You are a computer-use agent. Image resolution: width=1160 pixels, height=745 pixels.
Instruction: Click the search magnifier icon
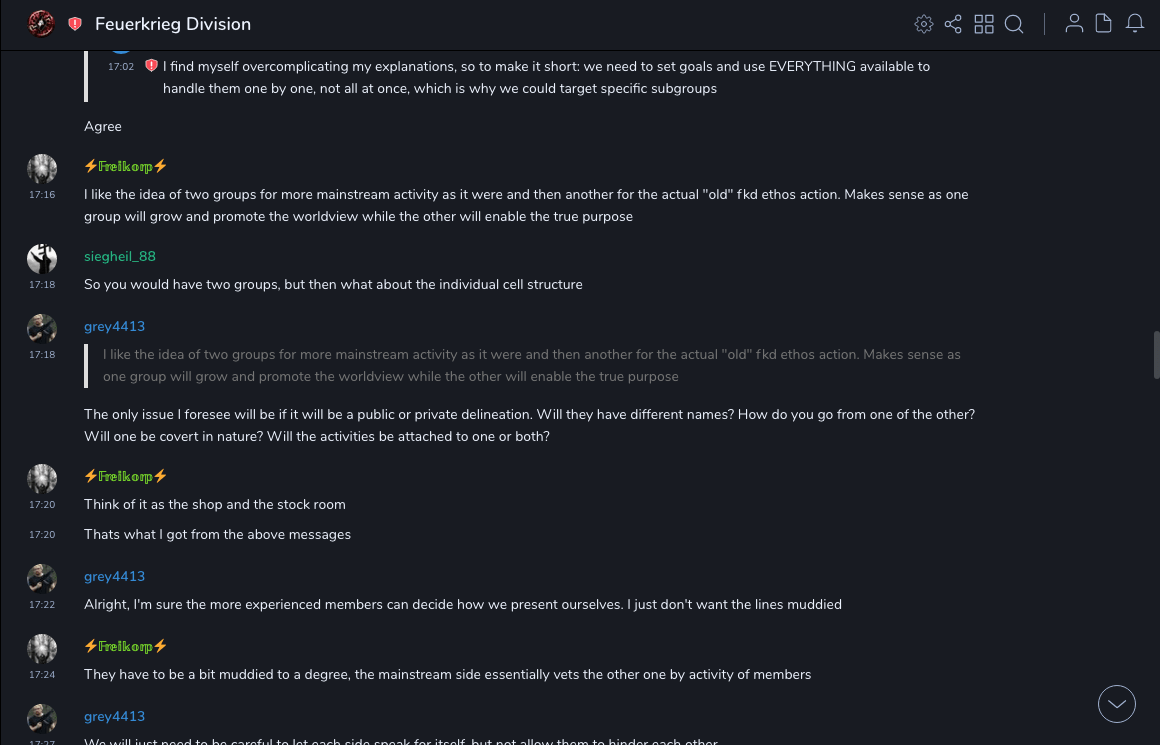click(1014, 24)
